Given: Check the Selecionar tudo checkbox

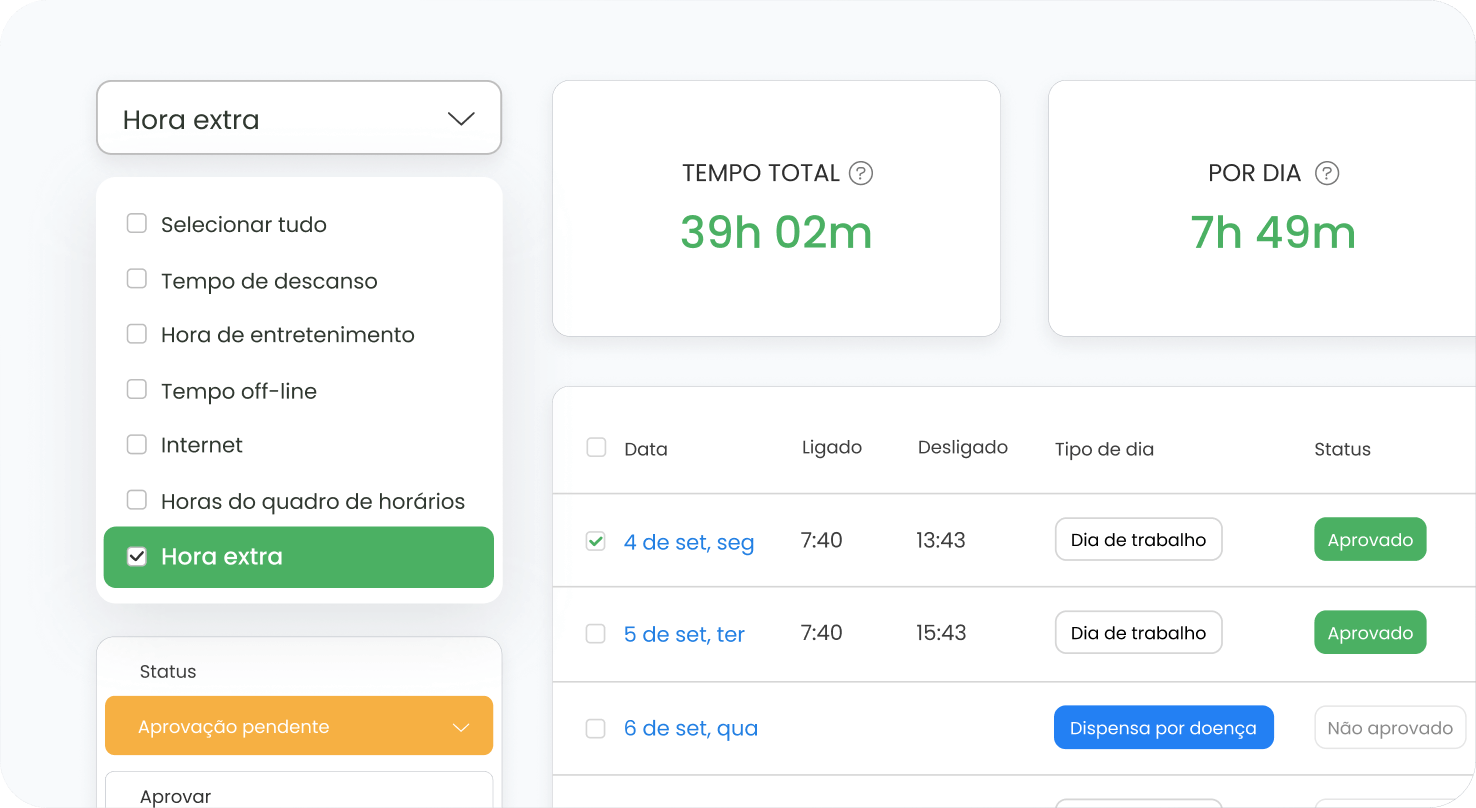Looking at the screenshot, I should [137, 224].
